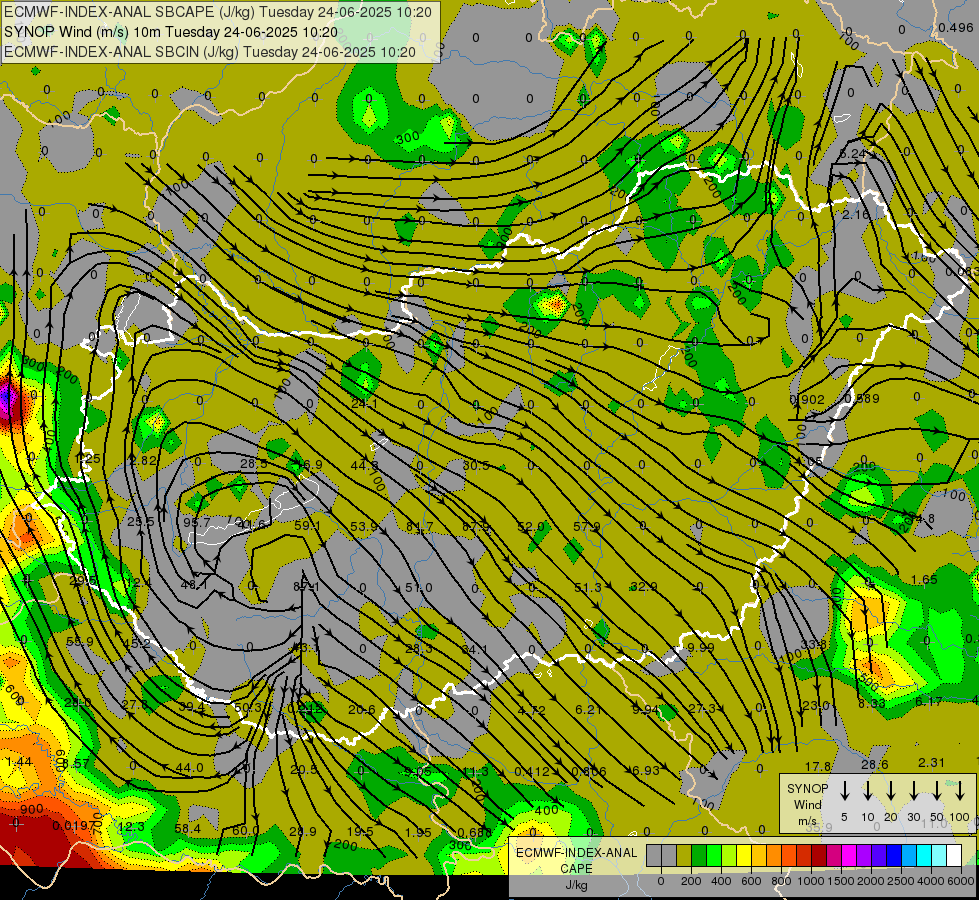
Task: Click the SBCAPE title line in header box
Action: coord(217,12)
